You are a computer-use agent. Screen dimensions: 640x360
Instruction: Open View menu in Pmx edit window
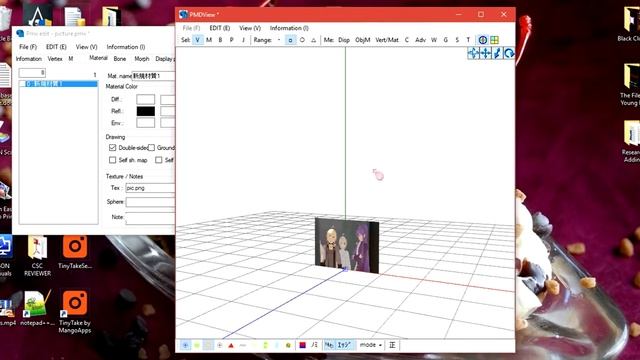click(87, 47)
